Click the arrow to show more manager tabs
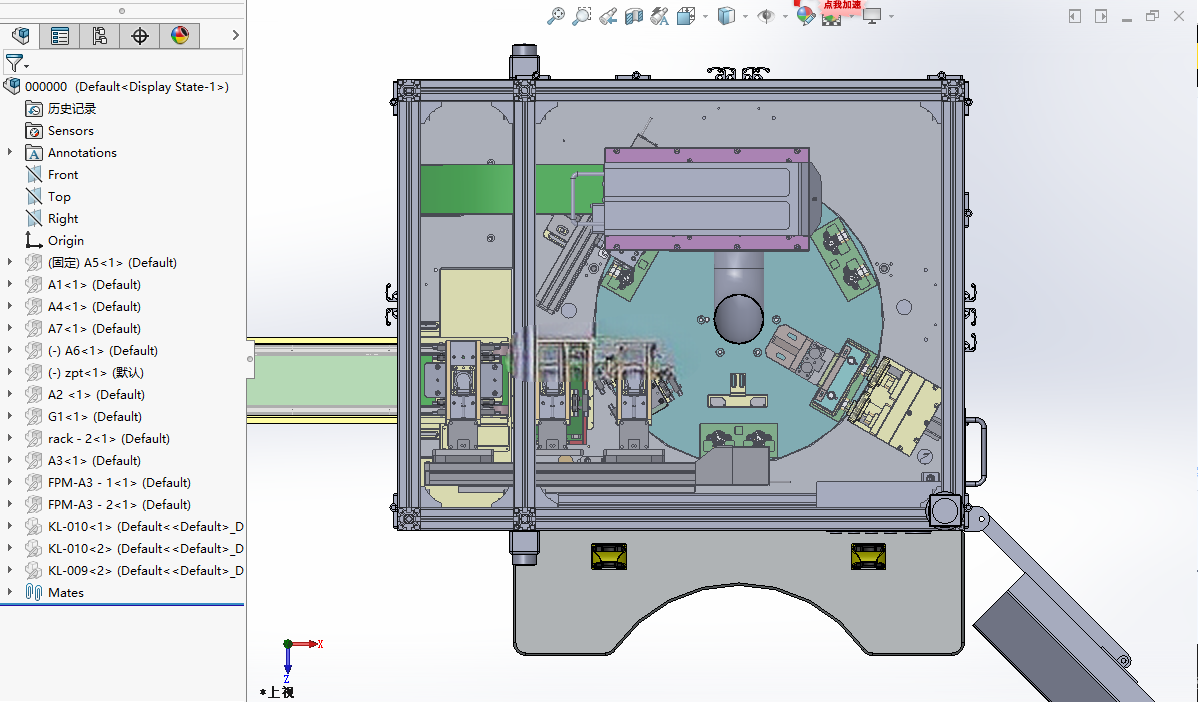 click(x=235, y=35)
